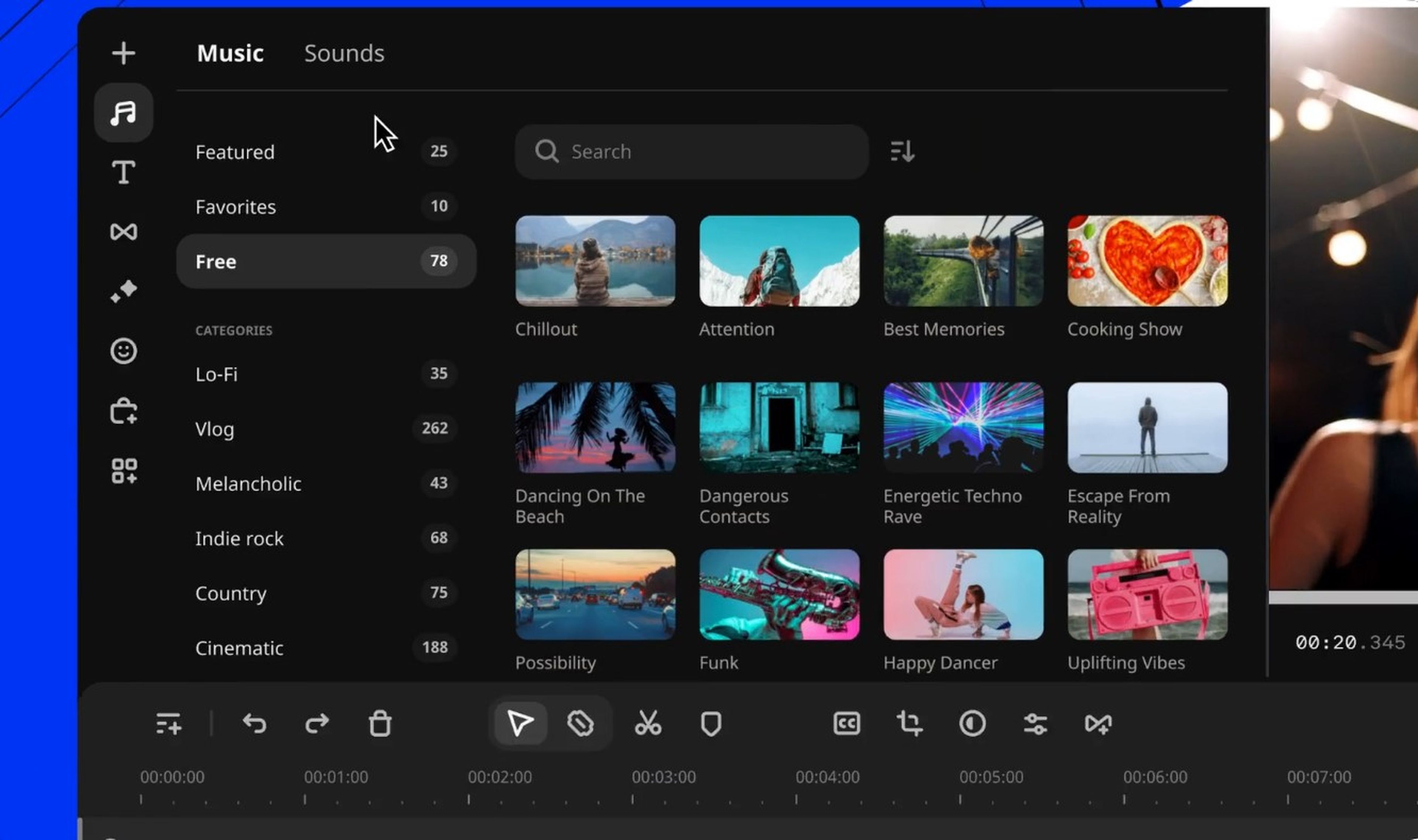Click the sort order icon beside Search
Image resolution: width=1418 pixels, height=840 pixels.
coord(902,152)
